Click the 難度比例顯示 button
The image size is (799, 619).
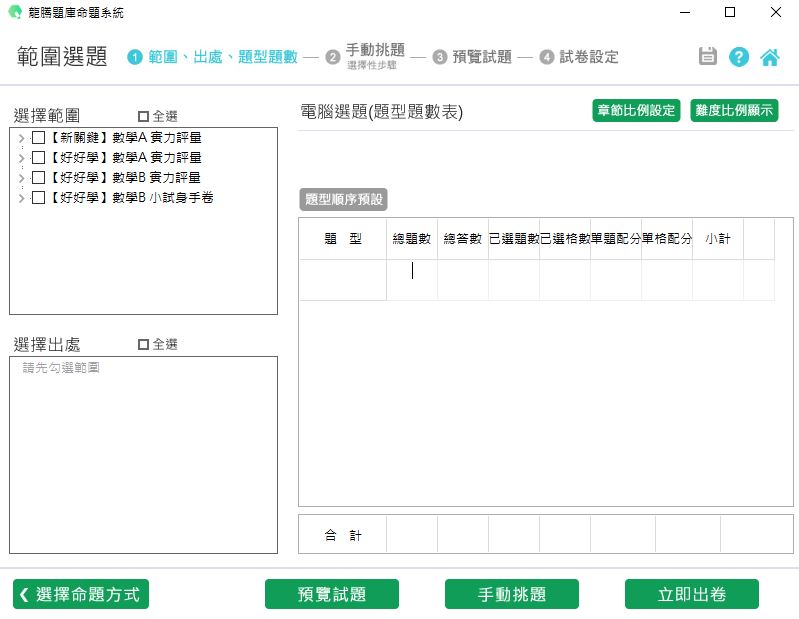pyautogui.click(x=734, y=111)
